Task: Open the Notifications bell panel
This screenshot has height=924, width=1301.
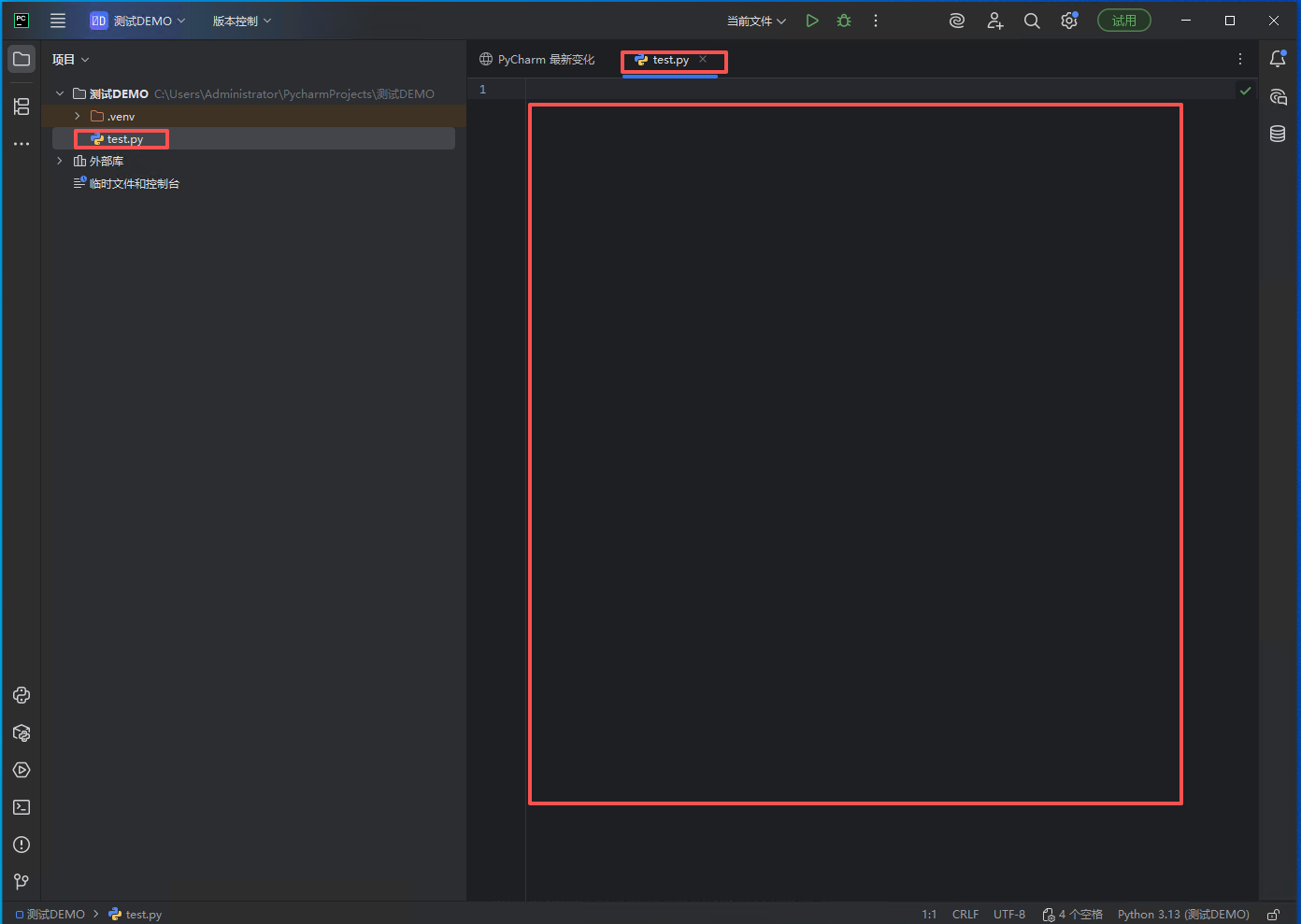Action: pos(1278,59)
